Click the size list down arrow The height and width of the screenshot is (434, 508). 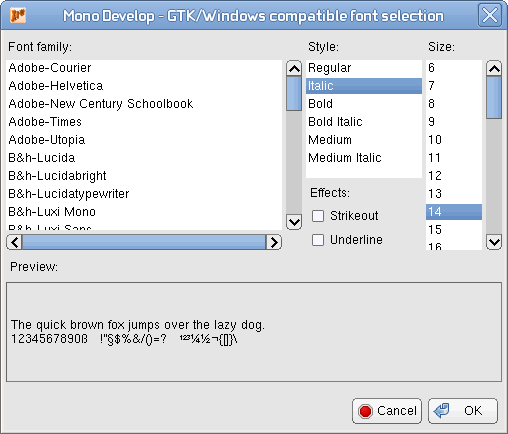pyautogui.click(x=494, y=242)
